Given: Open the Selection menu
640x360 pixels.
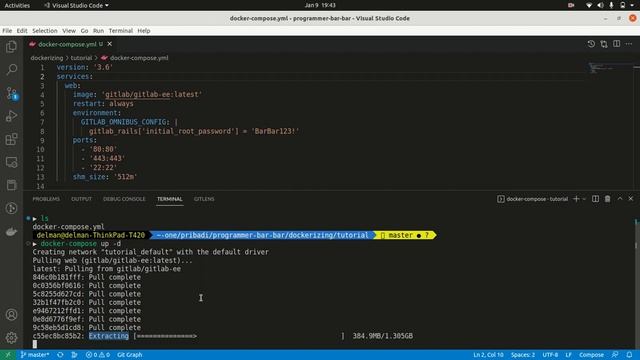Looking at the screenshot, I should [x=45, y=31].
